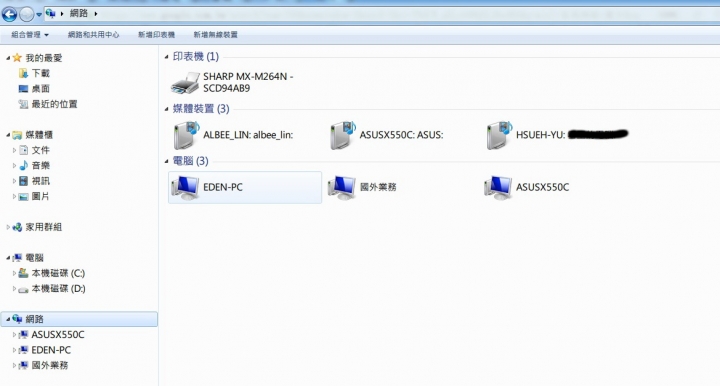The width and height of the screenshot is (720, 386).
Task: Expand the 圖片 library node
Action: click(14, 196)
